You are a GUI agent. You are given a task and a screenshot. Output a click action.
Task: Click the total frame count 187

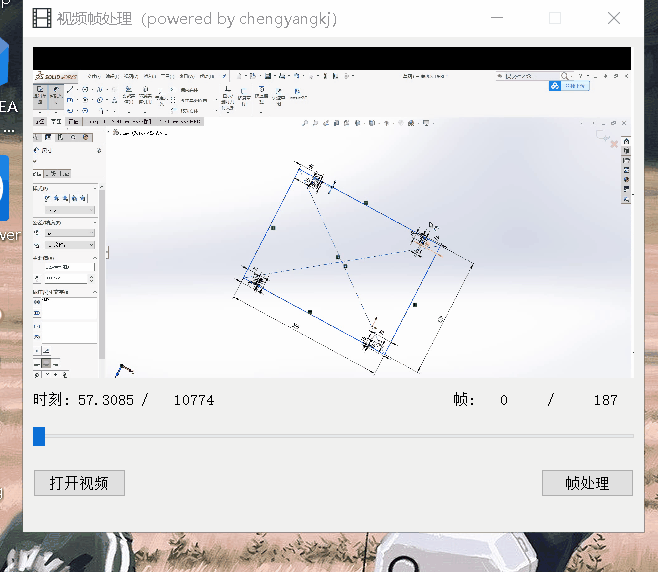click(606, 400)
